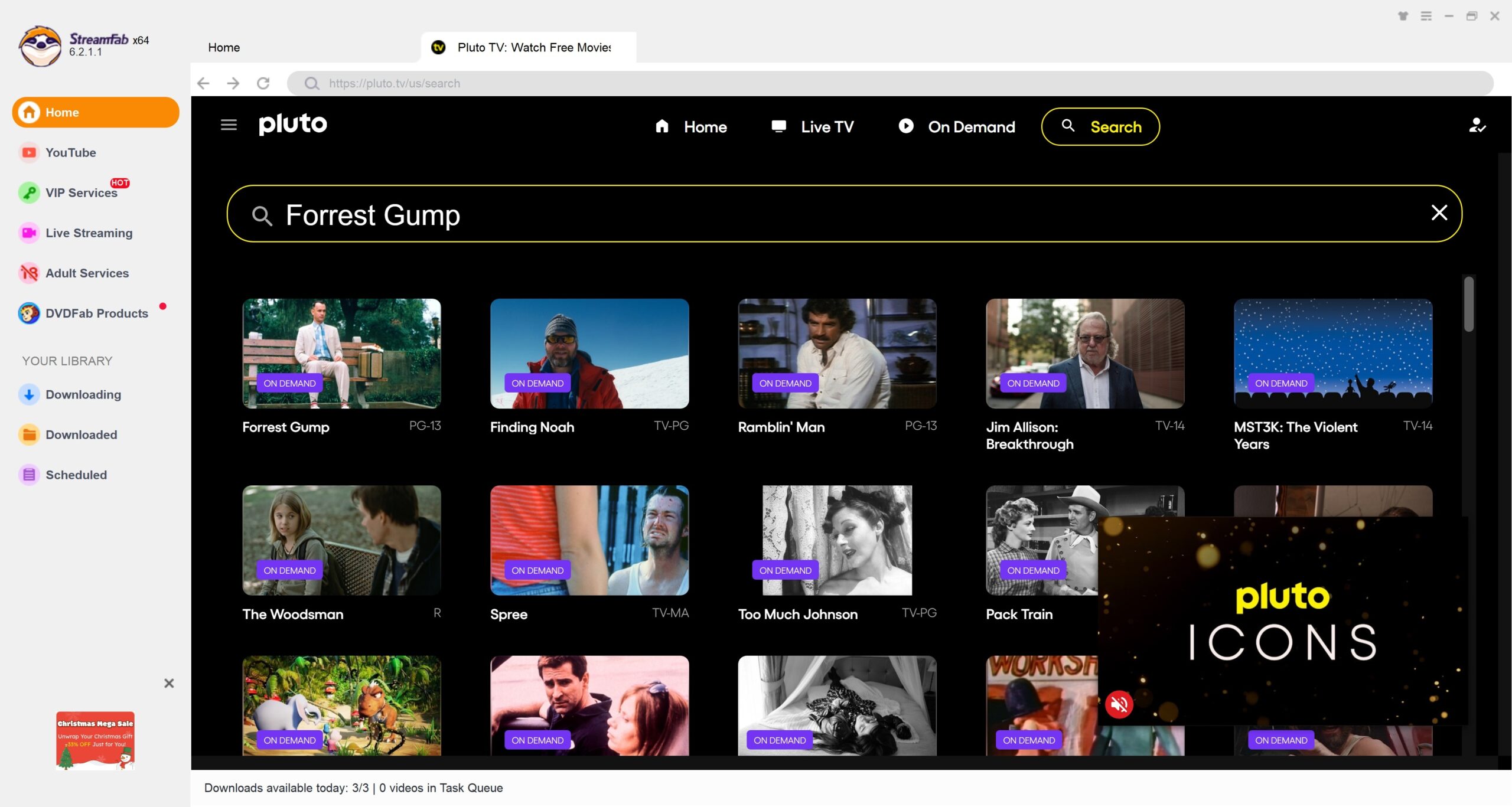Switch to the Home tab
Viewport: 1512px width, 807px height.
point(223,47)
